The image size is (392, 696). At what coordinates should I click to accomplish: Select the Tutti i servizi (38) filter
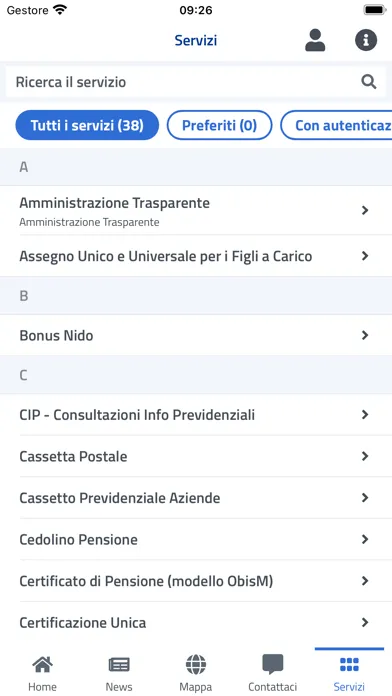87,125
